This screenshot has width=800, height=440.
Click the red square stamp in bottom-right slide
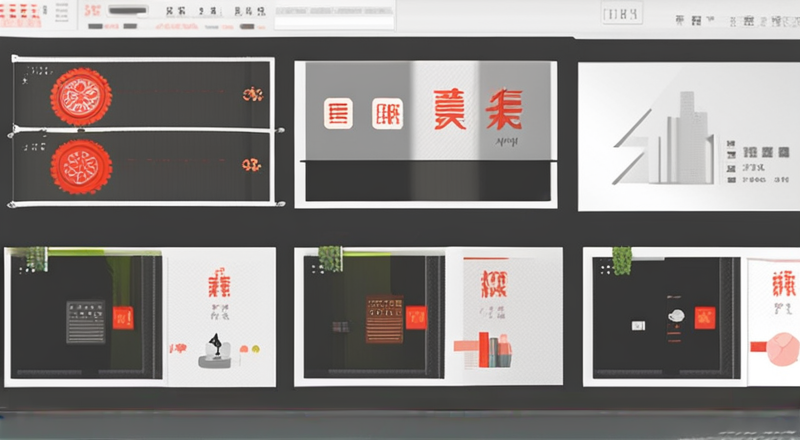tap(705, 318)
